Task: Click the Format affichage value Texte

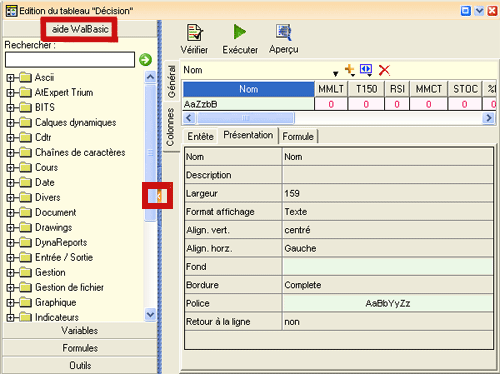Action: (x=388, y=212)
